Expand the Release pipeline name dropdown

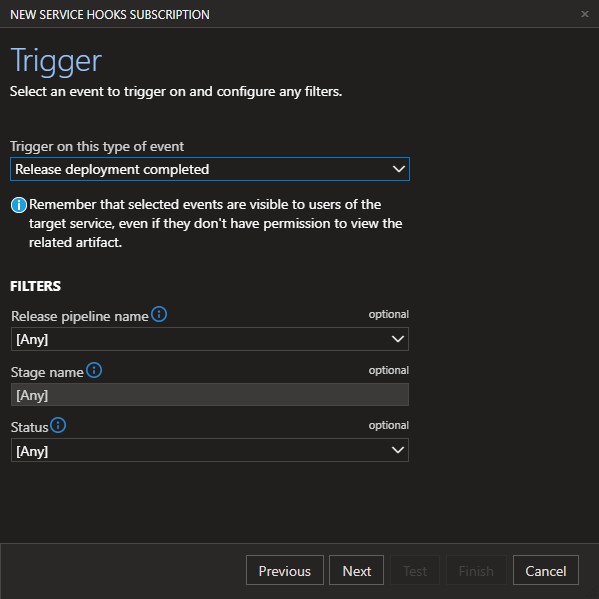[x=210, y=339]
